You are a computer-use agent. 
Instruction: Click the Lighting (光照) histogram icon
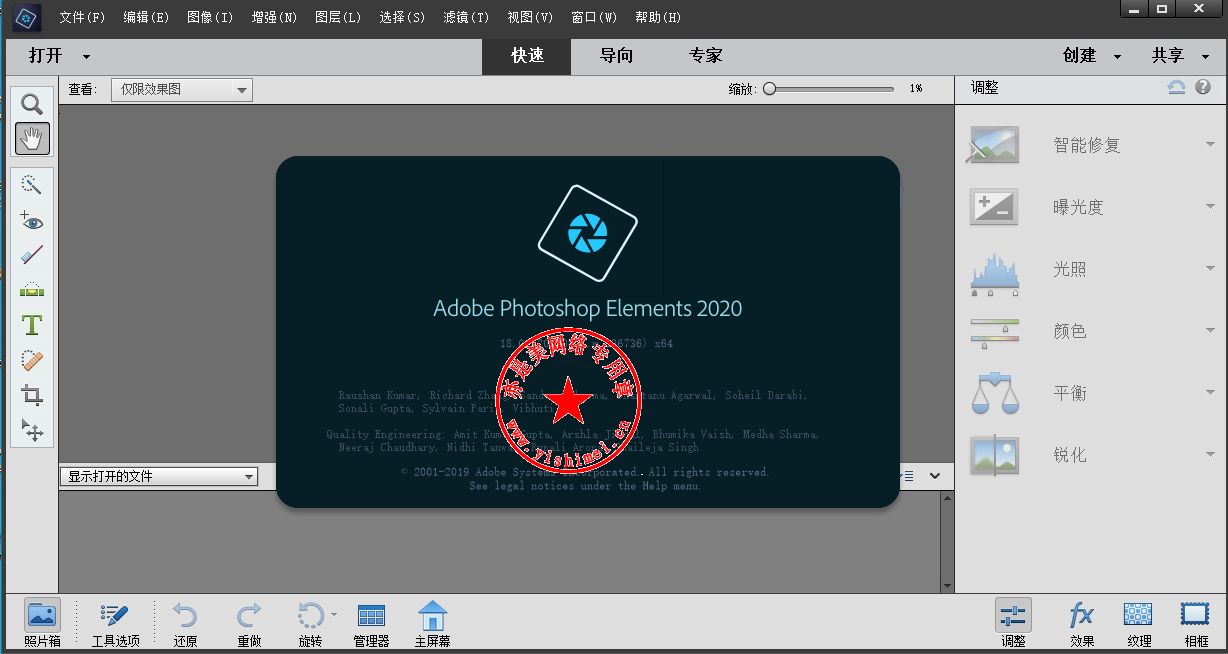tap(994, 274)
